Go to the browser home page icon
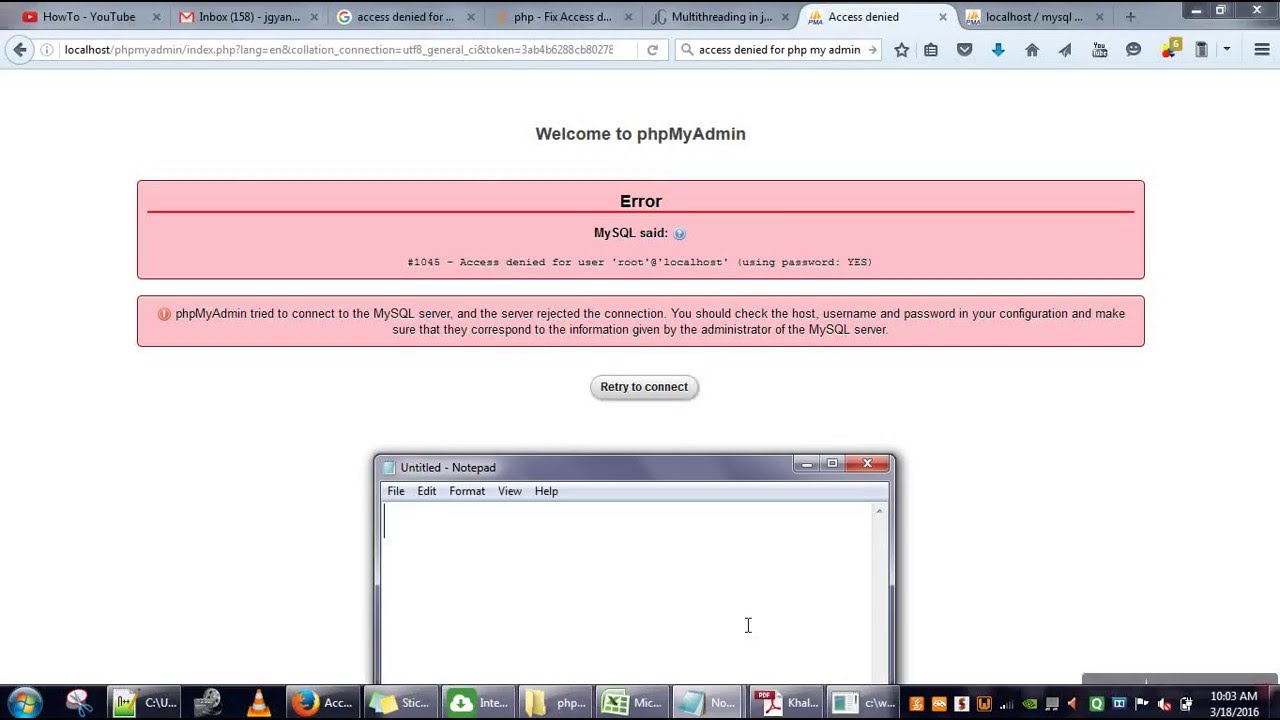The width and height of the screenshot is (1280, 720). 1032,50
